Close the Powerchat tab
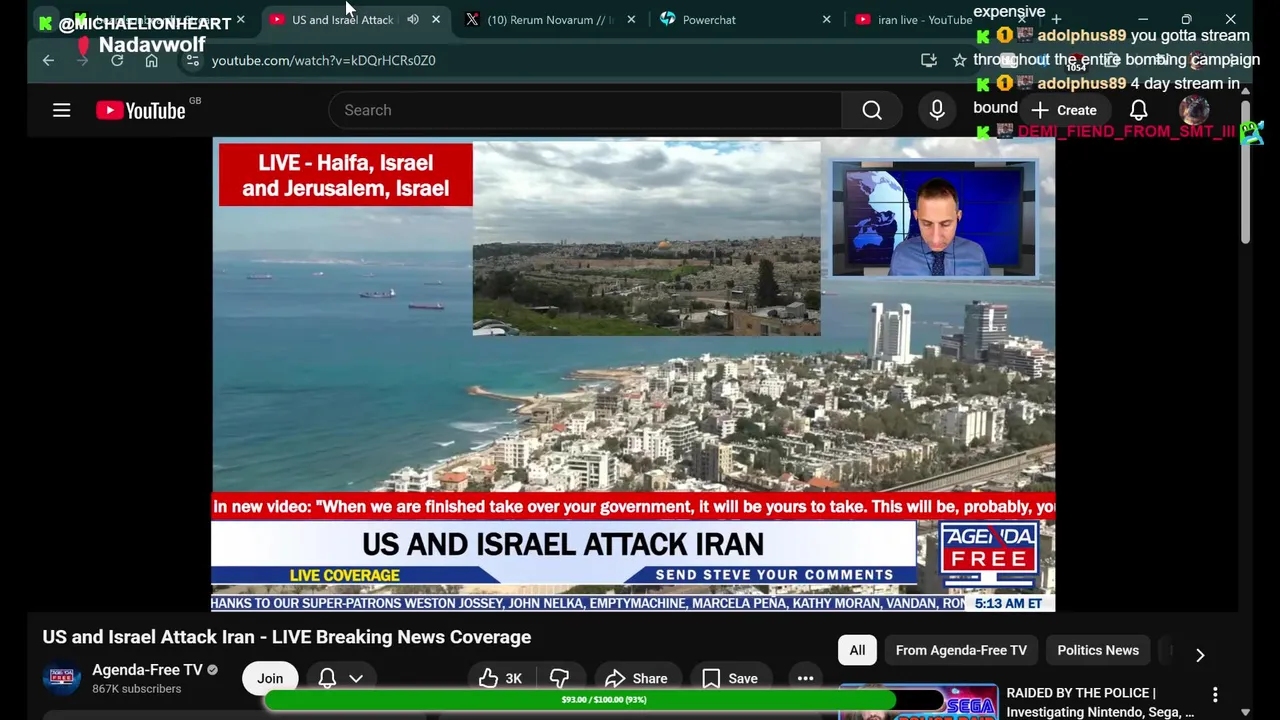Viewport: 1280px width, 720px height. pyautogui.click(x=826, y=19)
